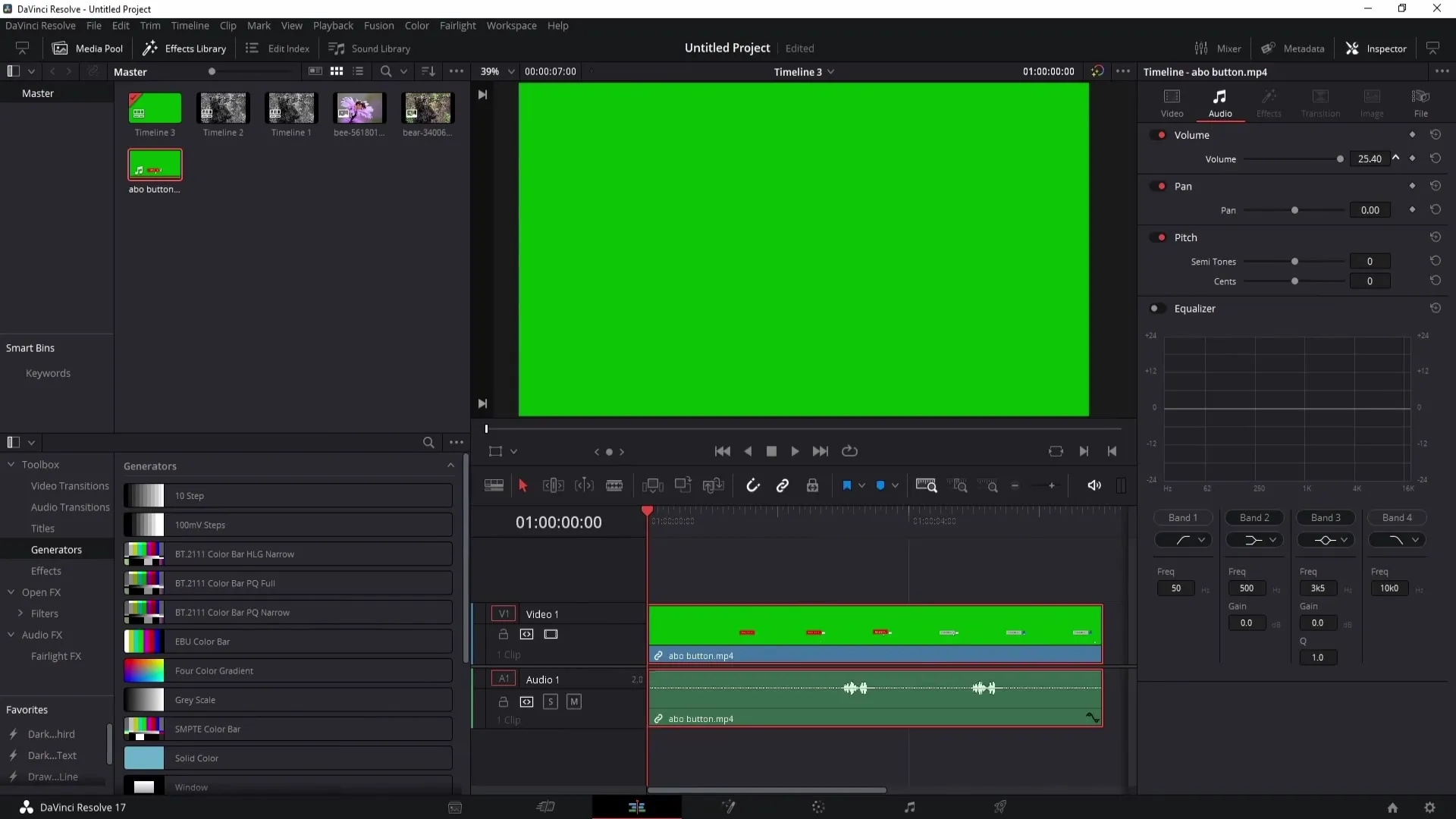Toggle Linked Selection chain icon

[783, 486]
